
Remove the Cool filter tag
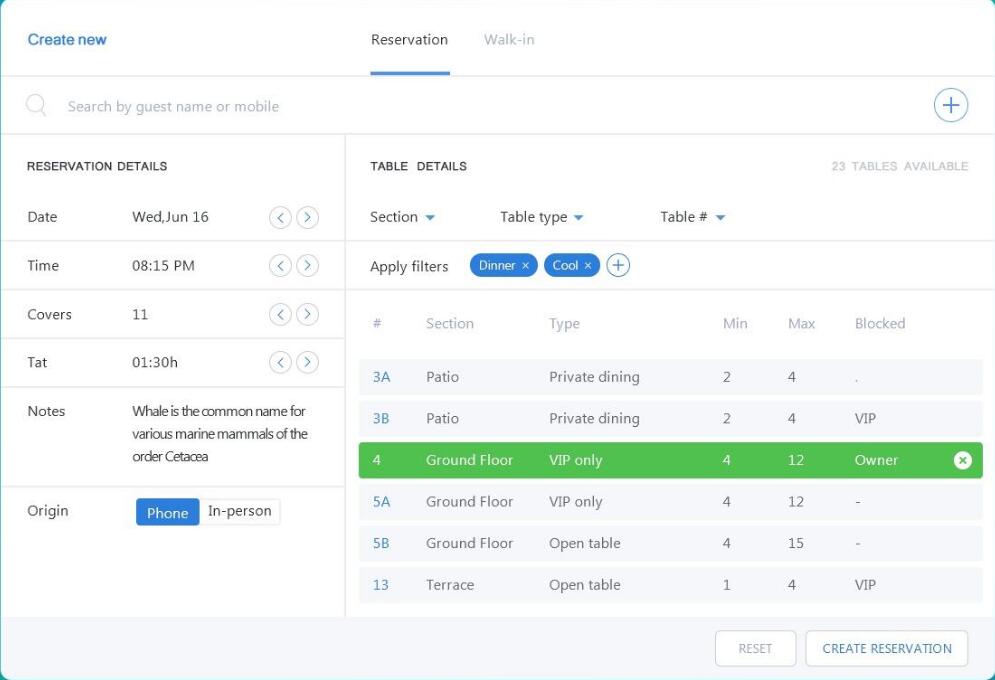(588, 266)
